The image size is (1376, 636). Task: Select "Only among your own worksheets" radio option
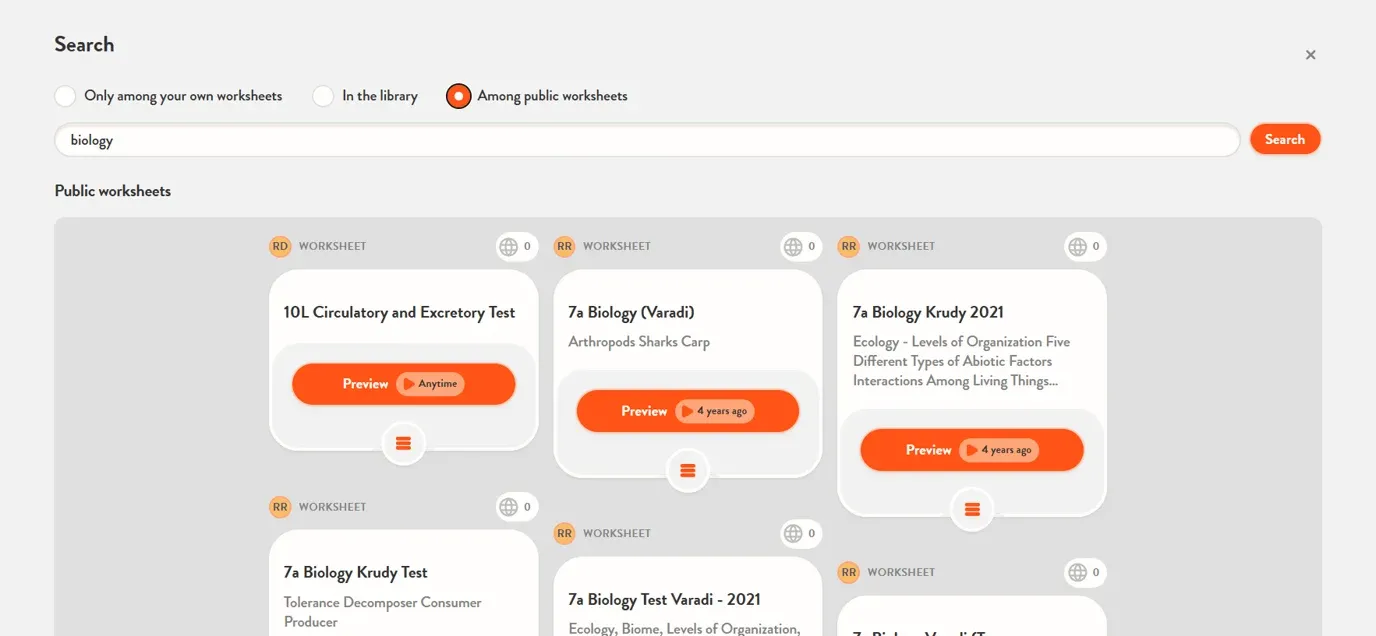pyautogui.click(x=65, y=96)
